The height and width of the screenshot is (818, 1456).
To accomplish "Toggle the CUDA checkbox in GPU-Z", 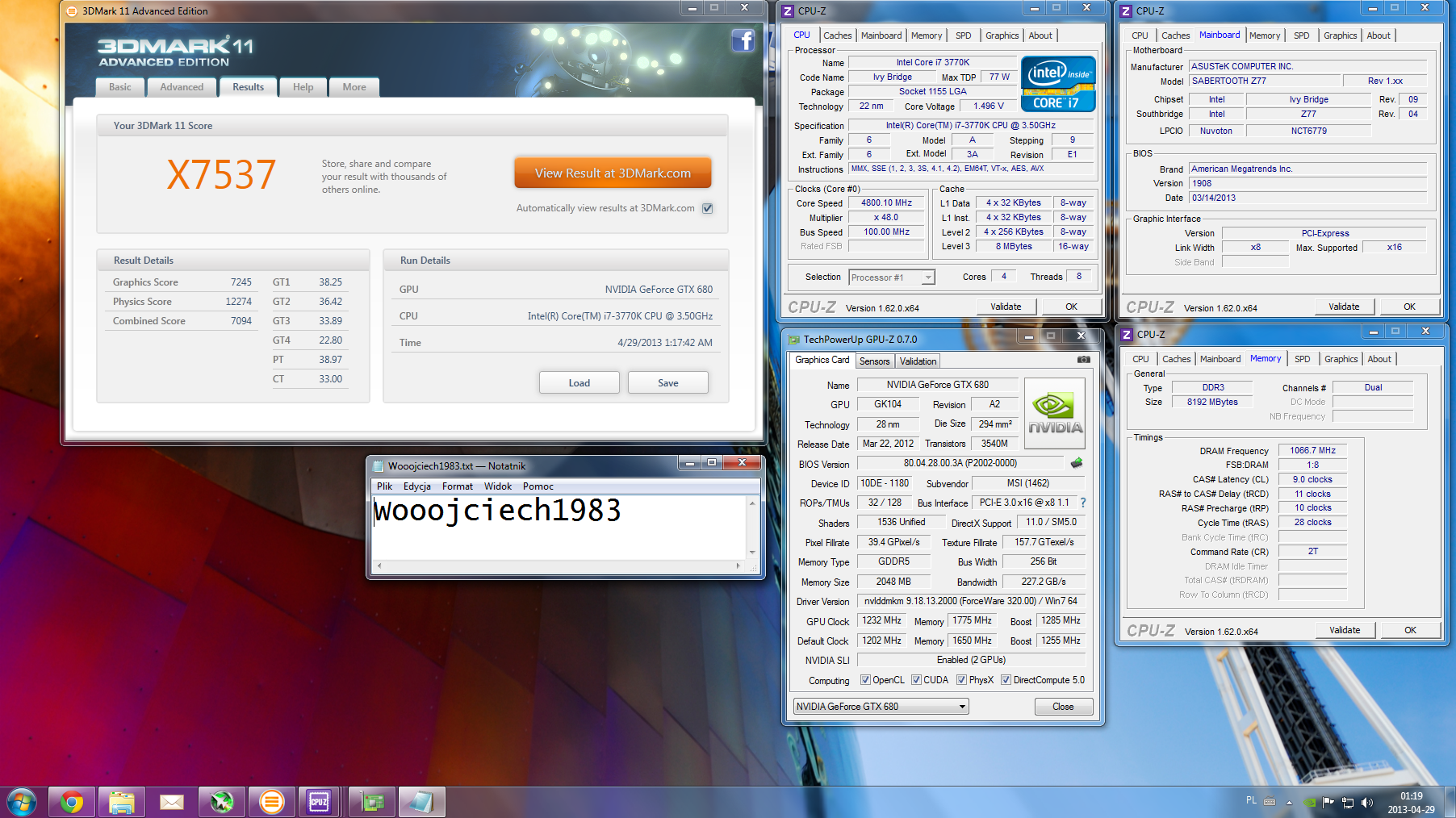I will point(916,680).
